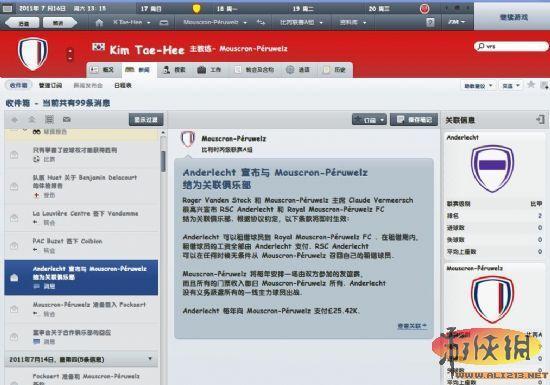550x385 pixels.
Task: Click the Anderlecht crest in related info panel
Action: pos(492,169)
